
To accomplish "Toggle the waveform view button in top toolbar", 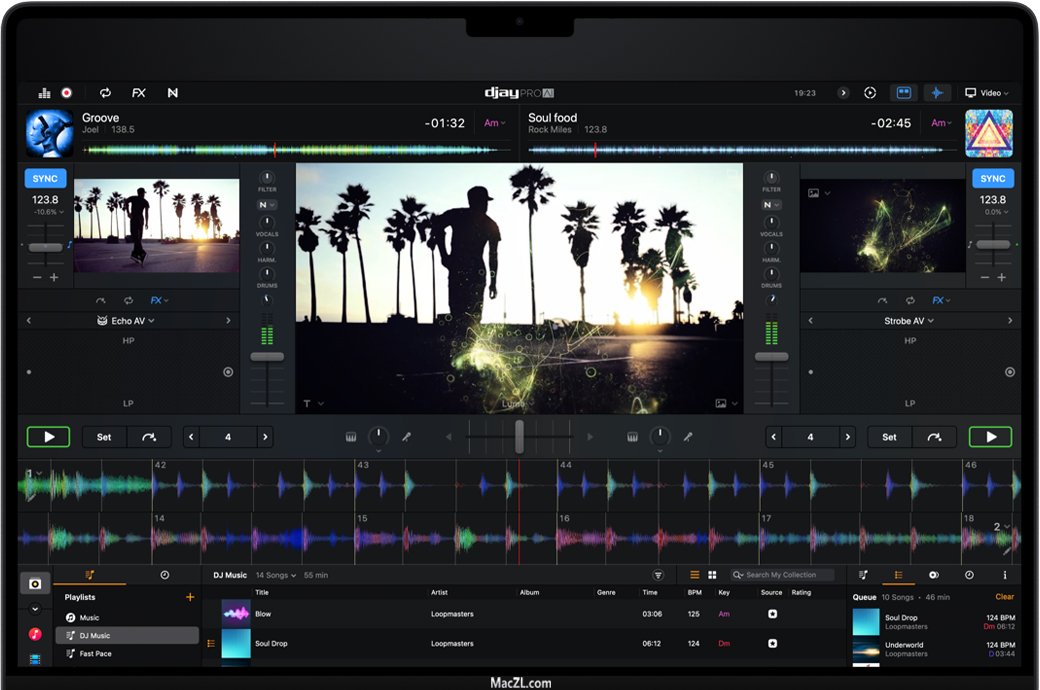I will (x=936, y=93).
